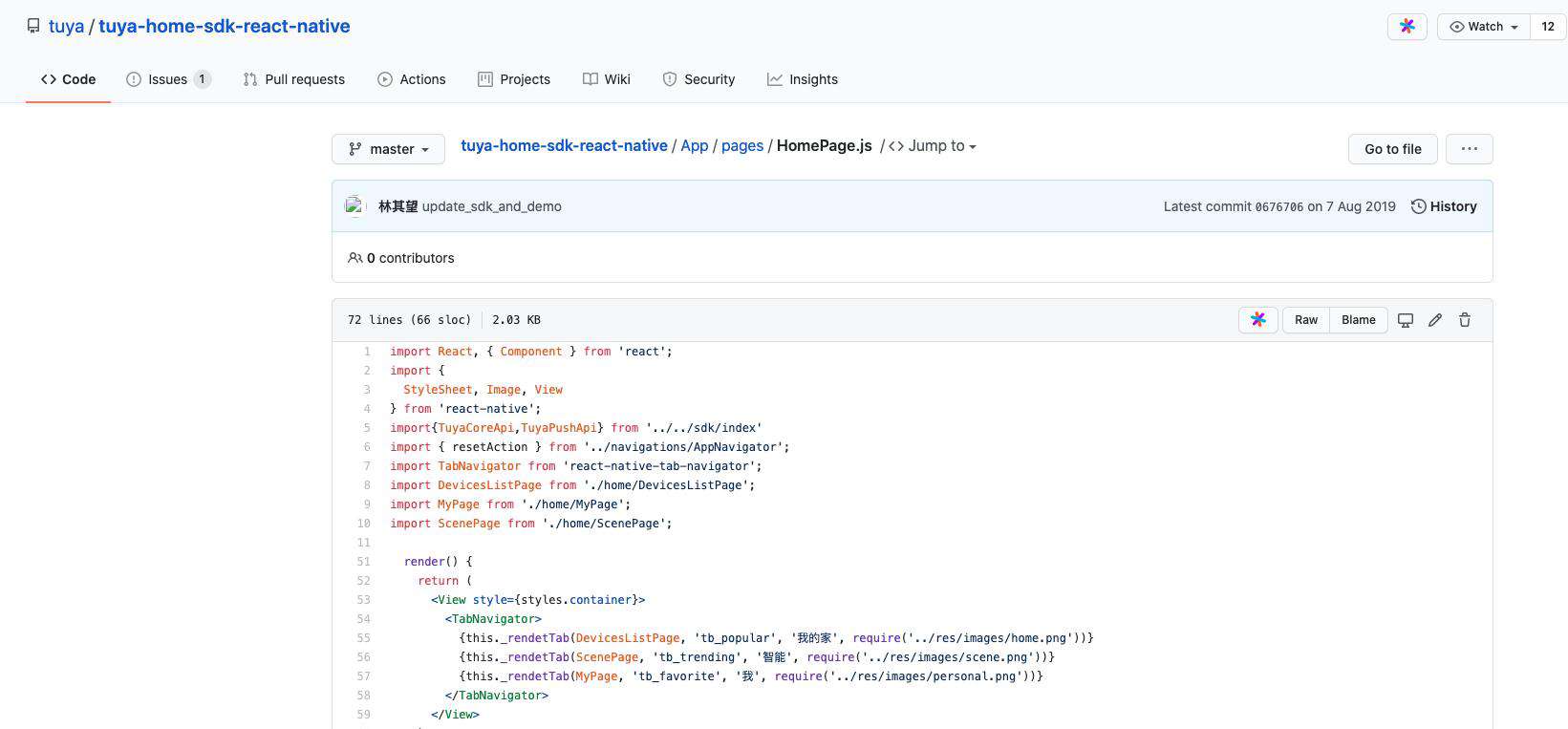Click tuya-home-sdk-react-native in breadcrumb path
This screenshot has height=729, width=1568.
[564, 146]
